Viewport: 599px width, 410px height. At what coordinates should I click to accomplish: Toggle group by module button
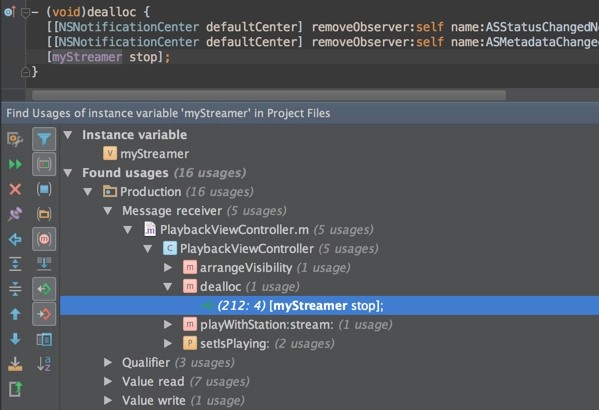coord(44,189)
